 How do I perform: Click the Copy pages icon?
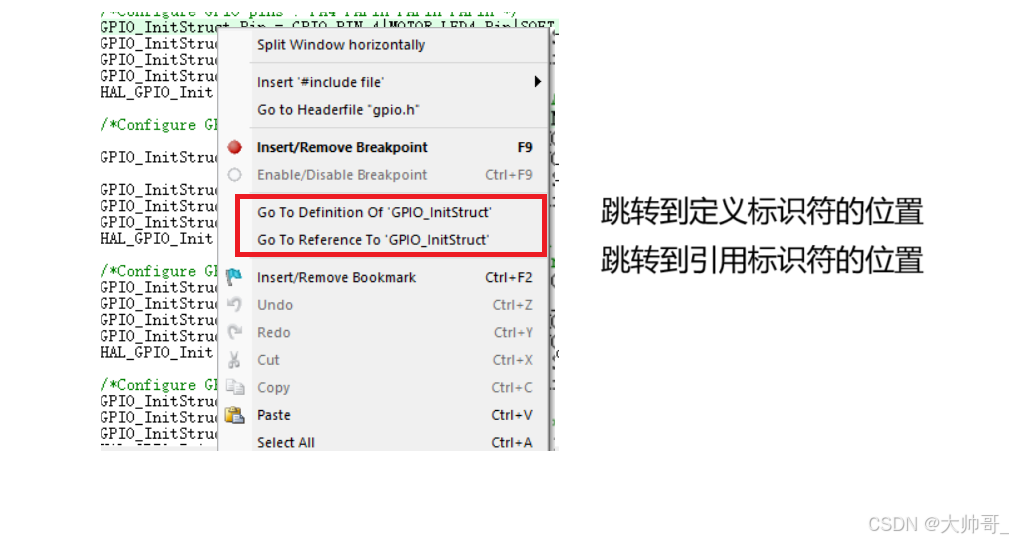point(235,388)
